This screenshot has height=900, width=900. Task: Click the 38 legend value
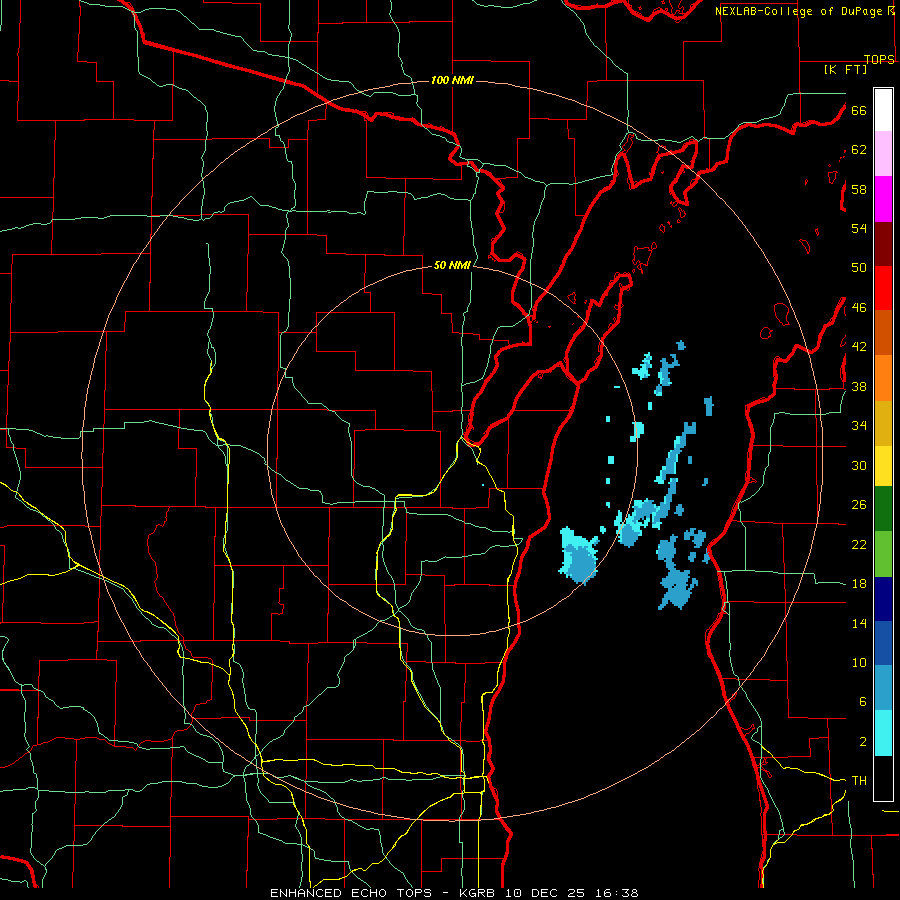point(859,386)
